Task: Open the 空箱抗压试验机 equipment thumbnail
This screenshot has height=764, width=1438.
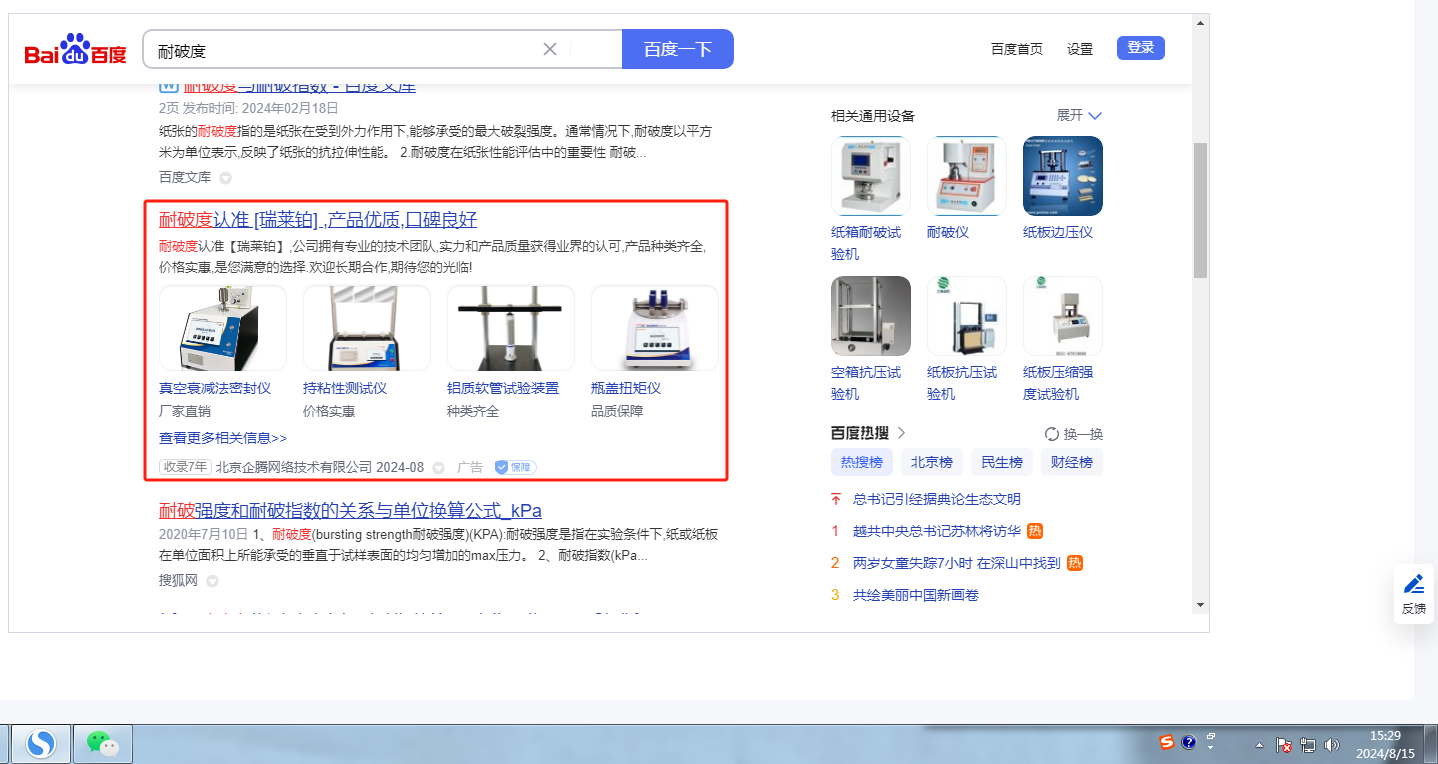Action: coord(871,316)
